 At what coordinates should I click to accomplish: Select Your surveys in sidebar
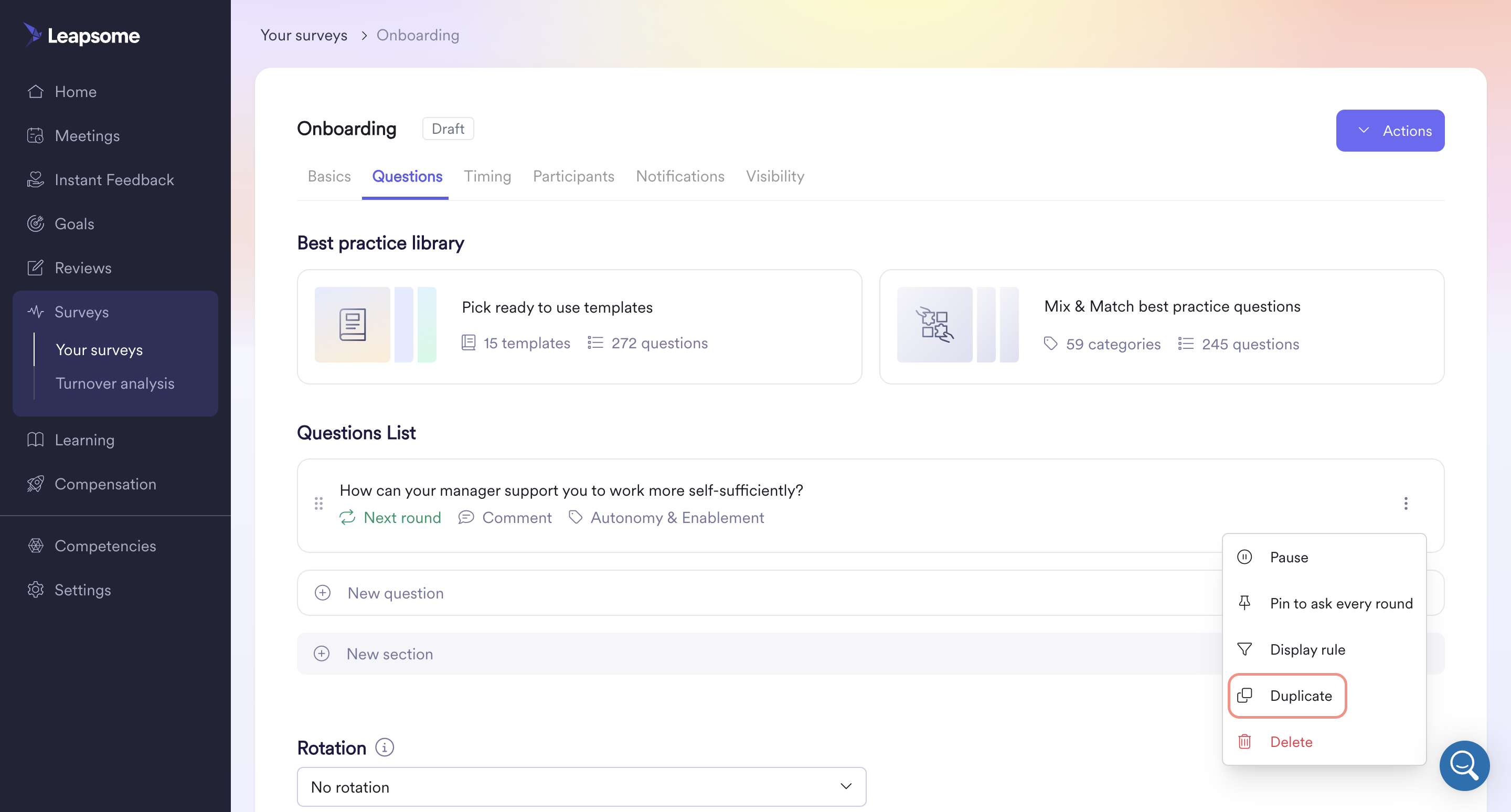99,349
